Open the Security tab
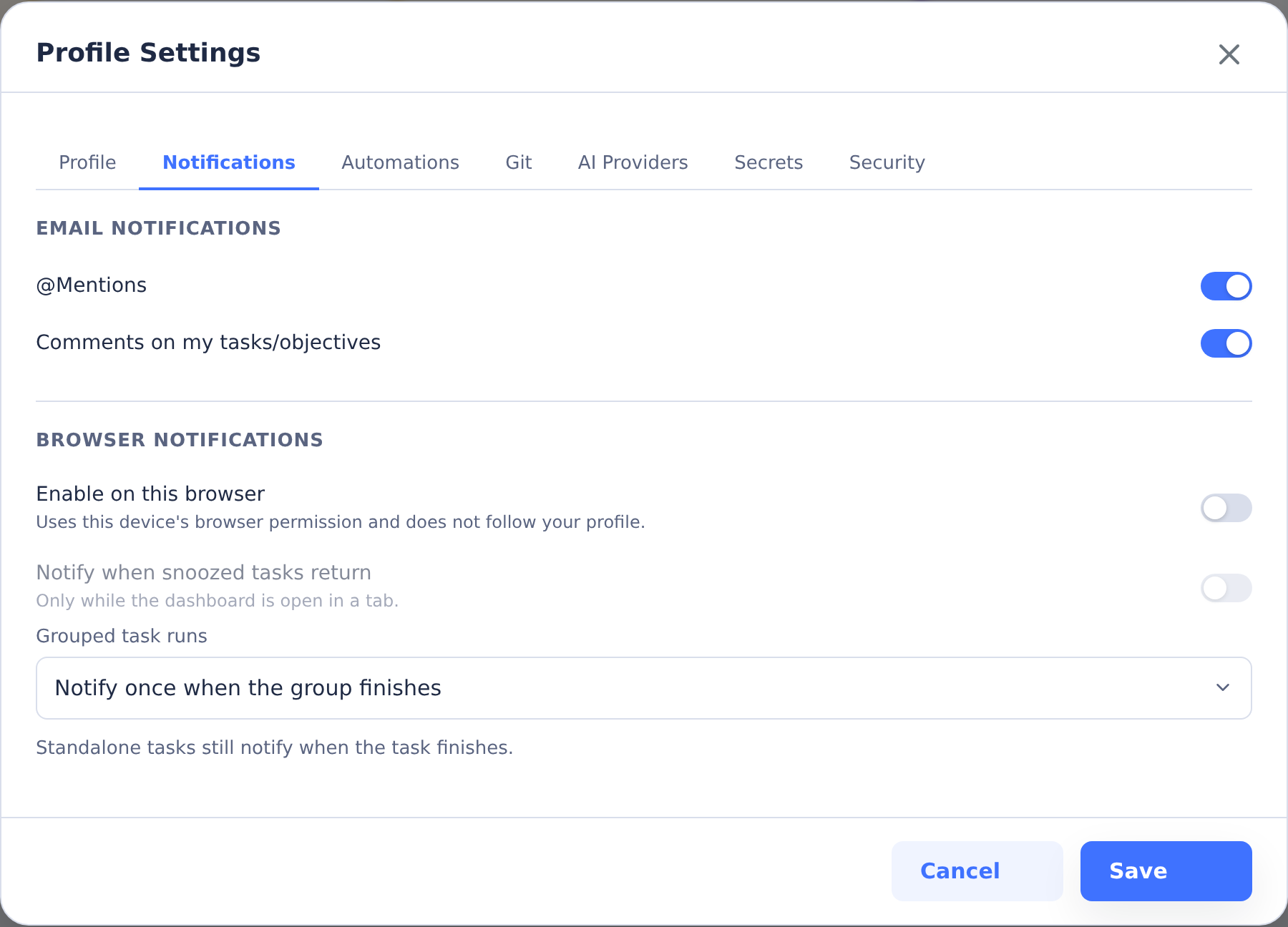The height and width of the screenshot is (927, 1288). point(887,162)
